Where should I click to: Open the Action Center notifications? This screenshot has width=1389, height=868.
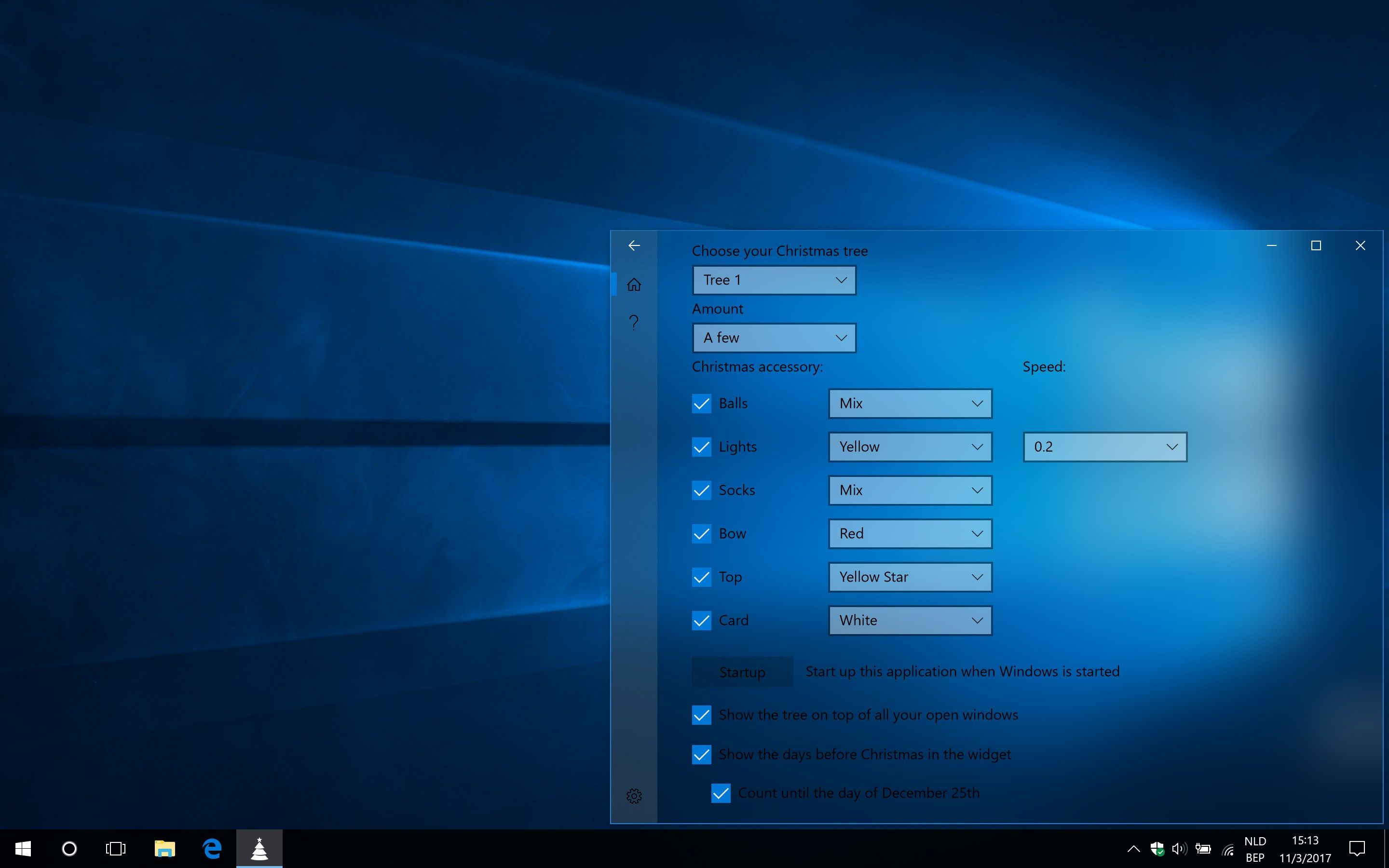click(1357, 849)
